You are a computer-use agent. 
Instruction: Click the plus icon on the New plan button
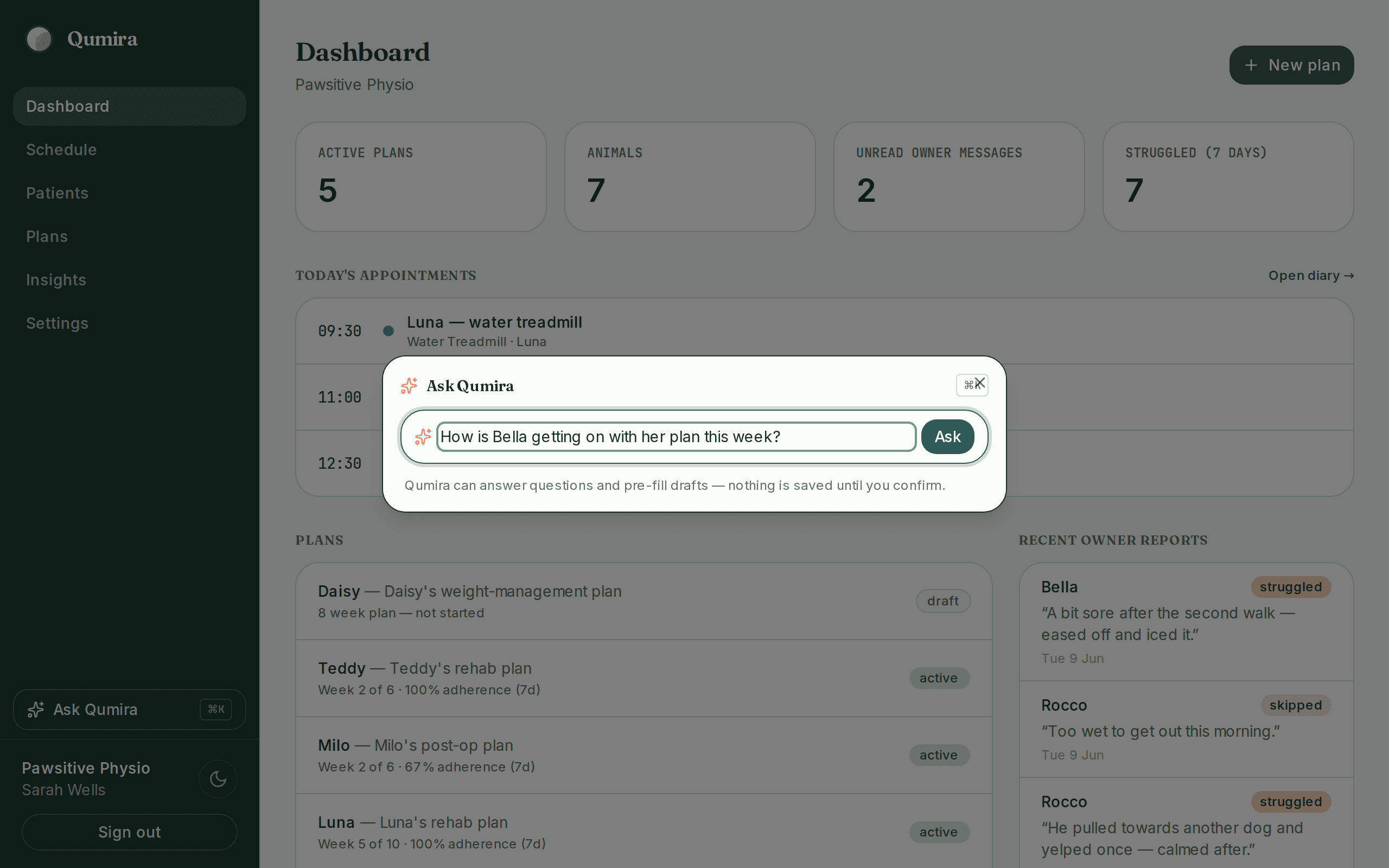point(1251,66)
